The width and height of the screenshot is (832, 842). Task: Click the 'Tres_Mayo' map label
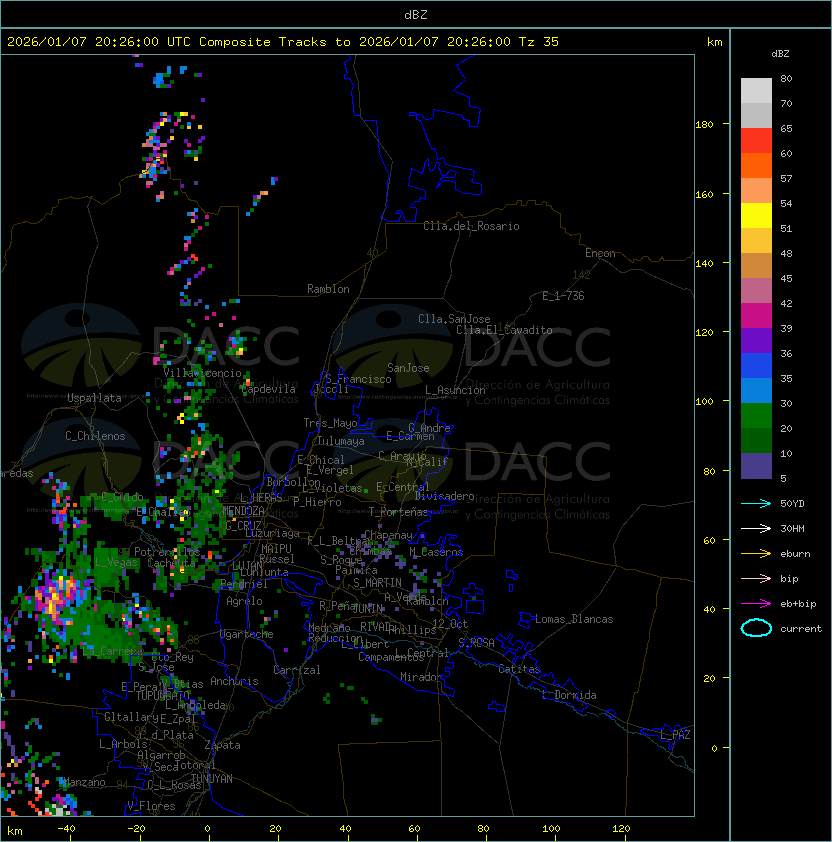tap(330, 423)
